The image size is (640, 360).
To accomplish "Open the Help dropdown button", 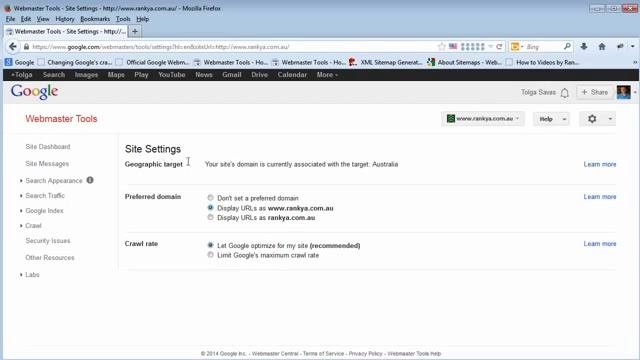I will [x=551, y=119].
